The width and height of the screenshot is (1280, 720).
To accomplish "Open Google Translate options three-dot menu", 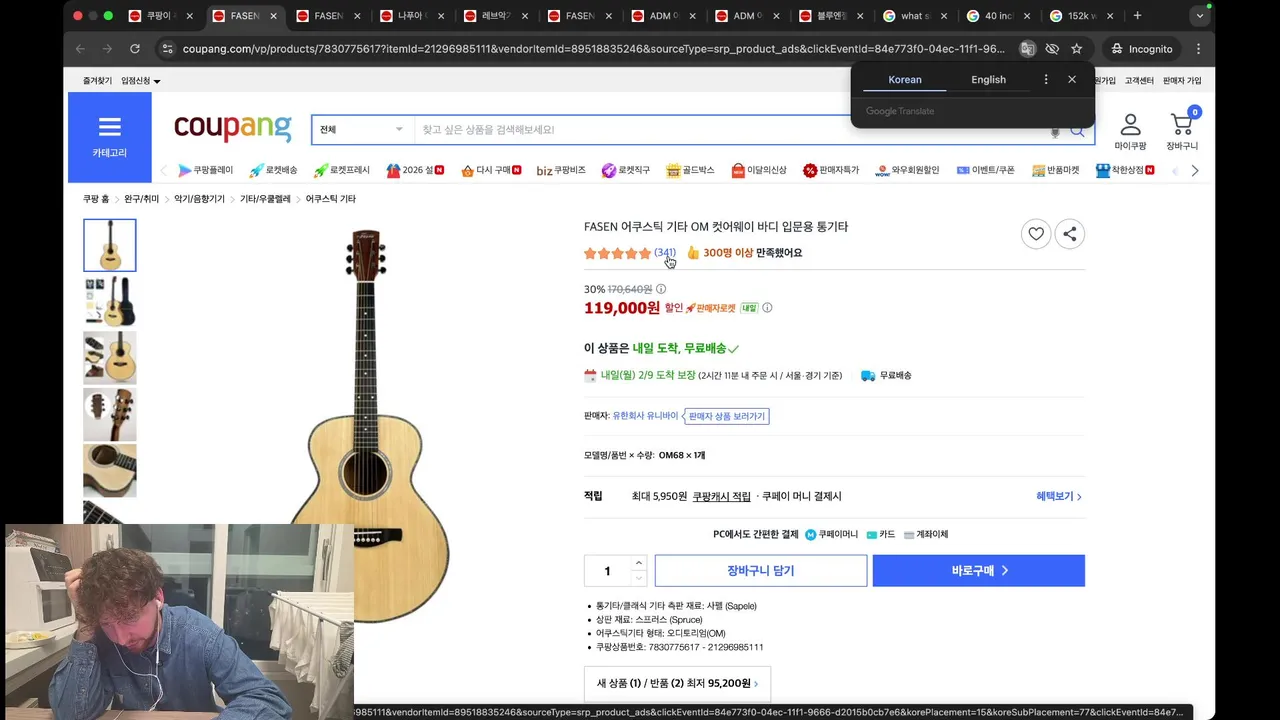I will pyautogui.click(x=1046, y=80).
